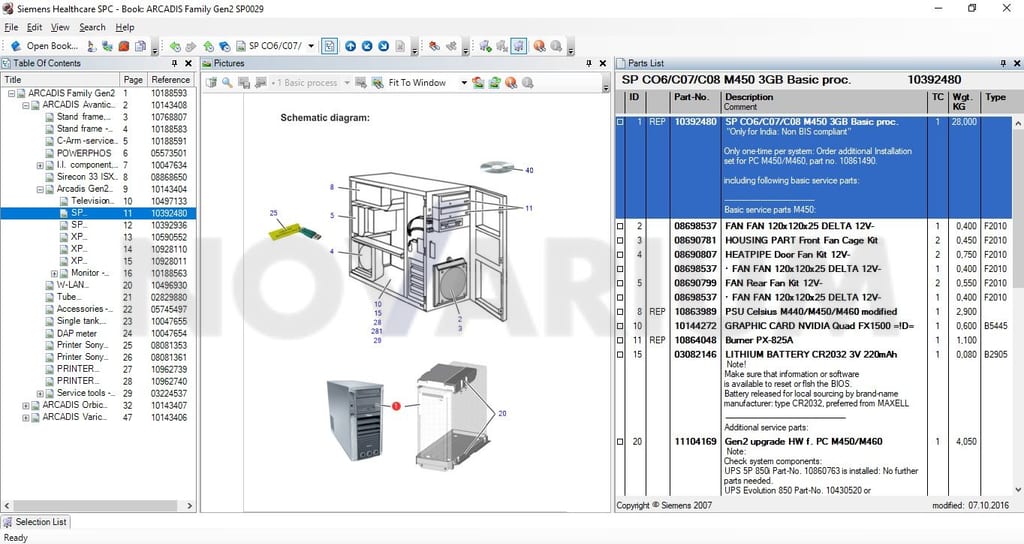Image resolution: width=1024 pixels, height=544 pixels.
Task: Open the Fit To Window zoom dropdown
Action: [x=464, y=83]
